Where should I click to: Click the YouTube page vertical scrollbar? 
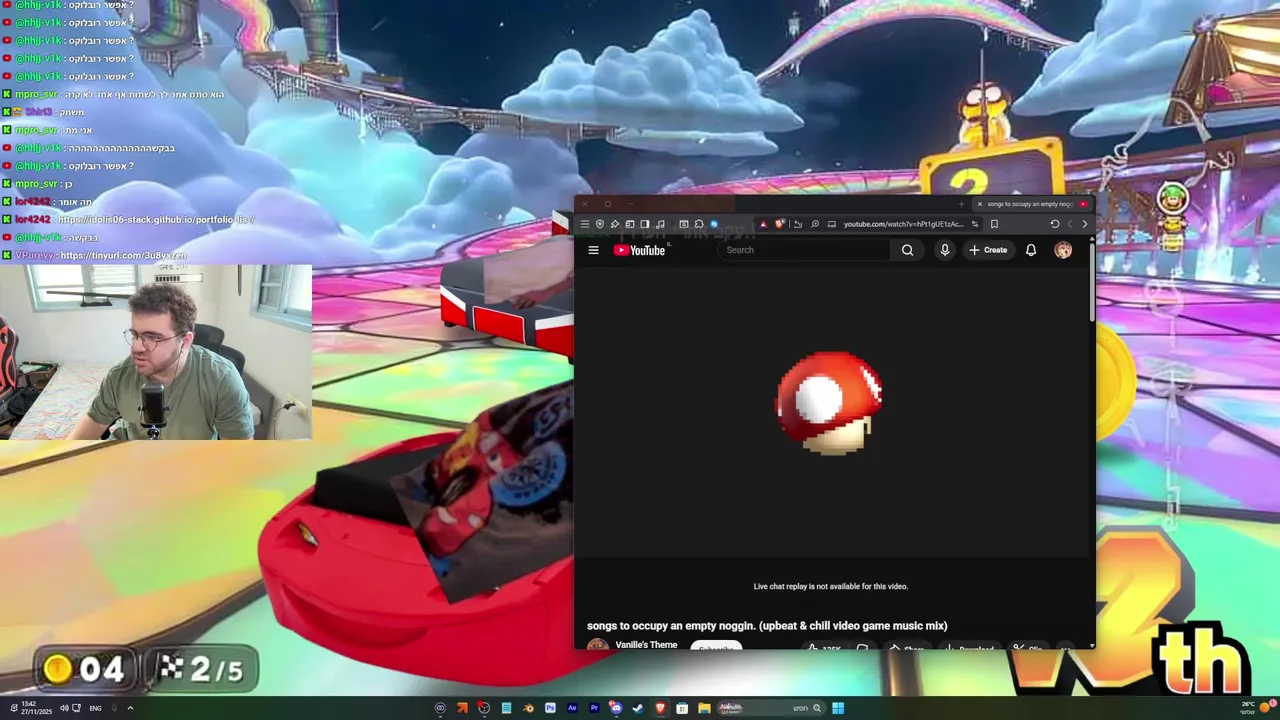coord(1092,285)
